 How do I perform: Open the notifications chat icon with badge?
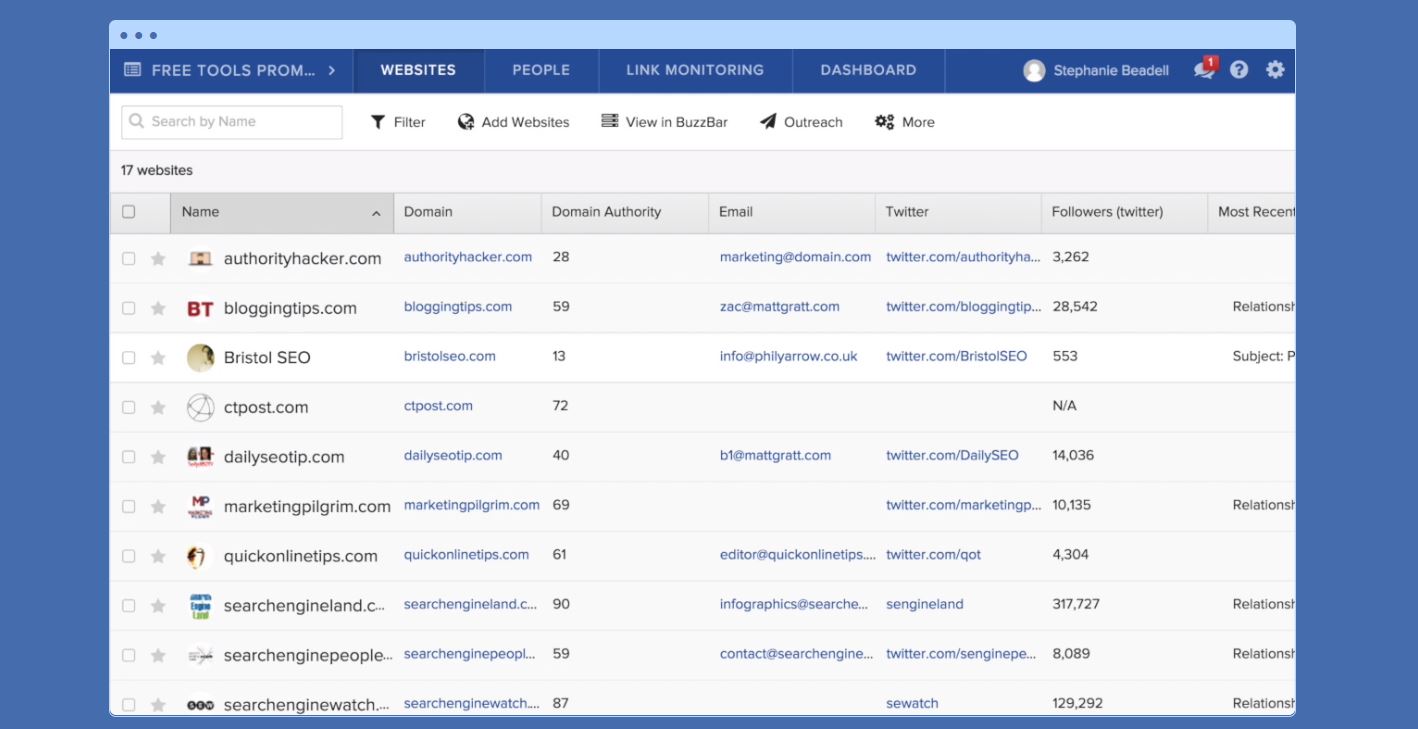pos(1204,69)
